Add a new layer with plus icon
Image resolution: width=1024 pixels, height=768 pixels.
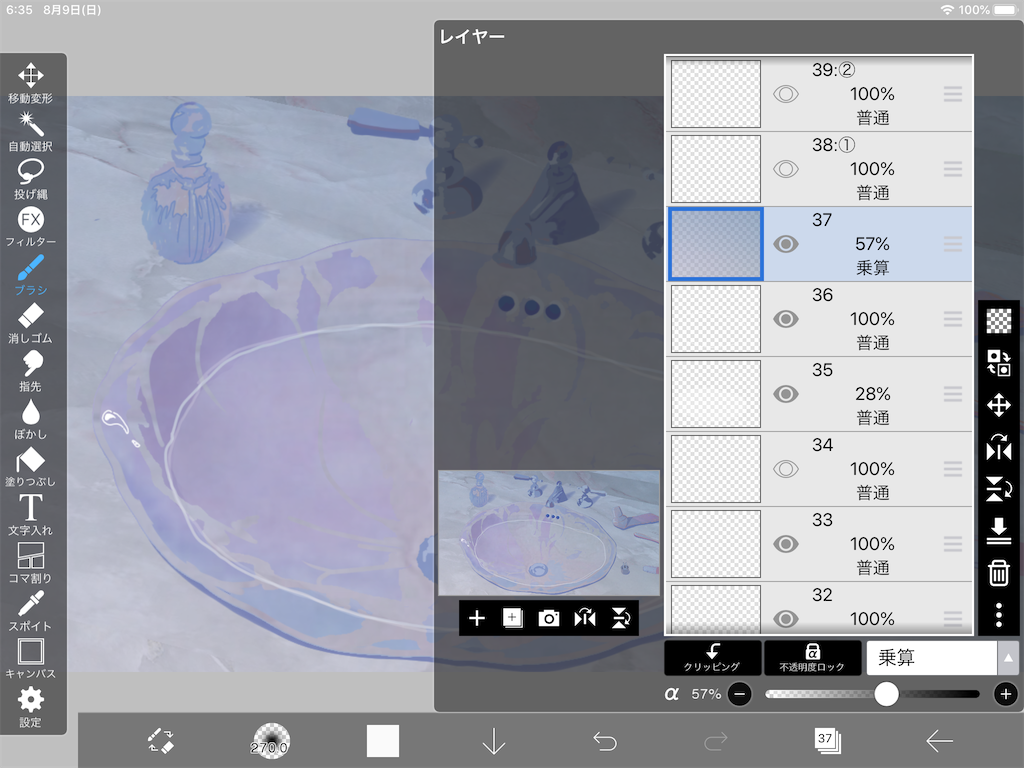(x=477, y=618)
